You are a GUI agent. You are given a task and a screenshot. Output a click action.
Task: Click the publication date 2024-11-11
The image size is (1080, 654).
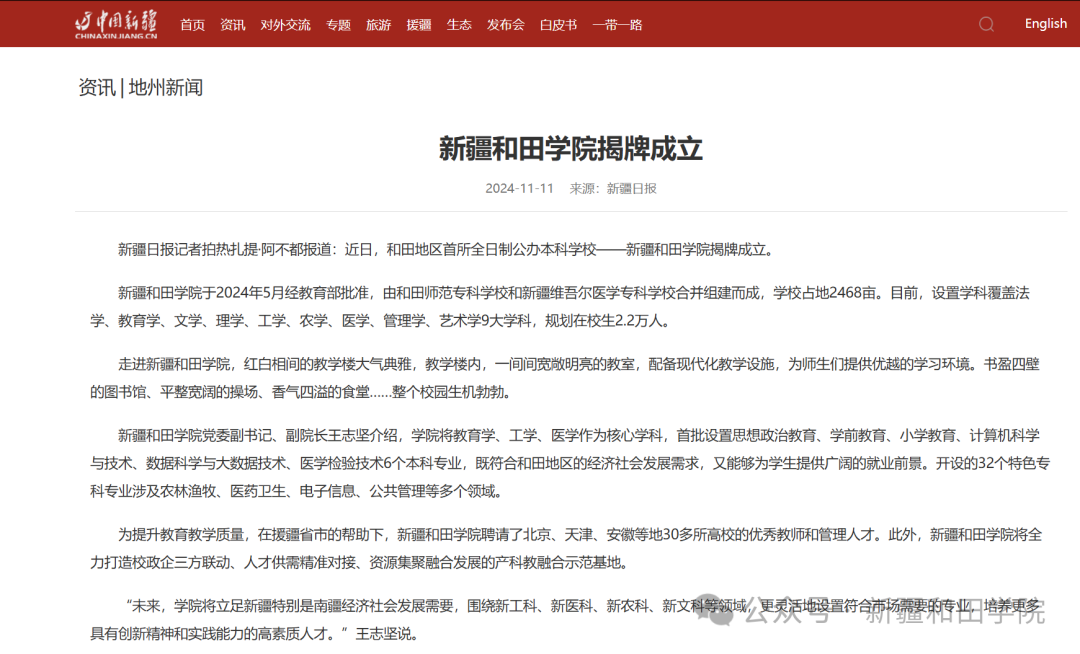[x=518, y=187]
